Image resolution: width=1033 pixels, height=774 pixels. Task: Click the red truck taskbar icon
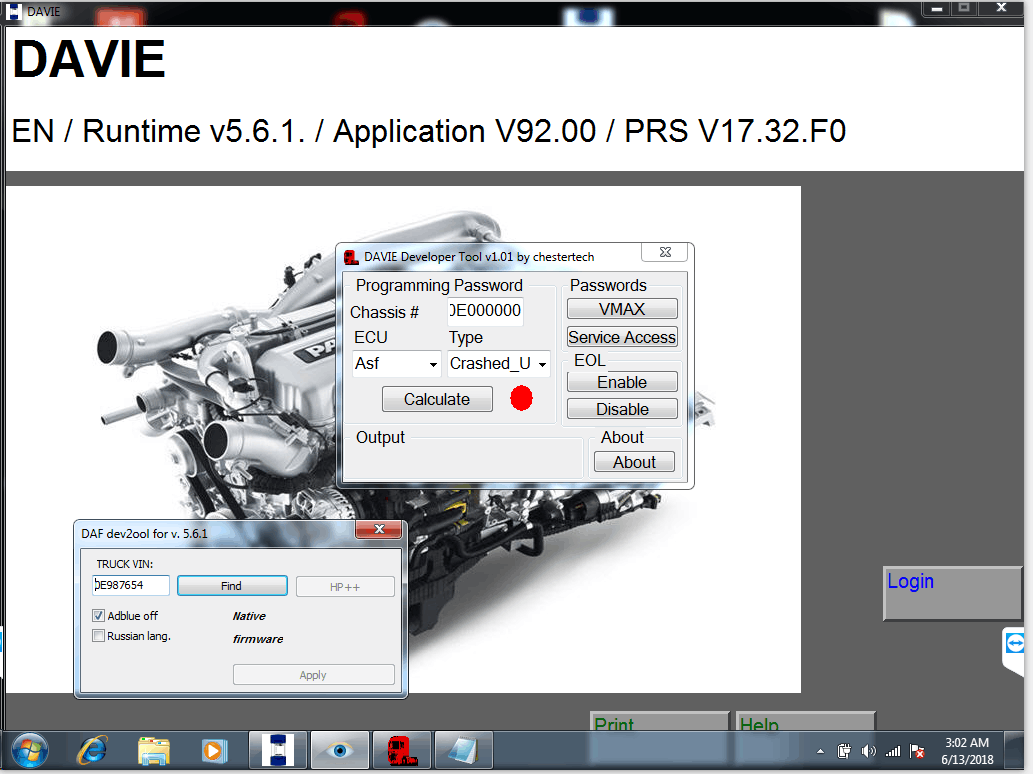(401, 749)
